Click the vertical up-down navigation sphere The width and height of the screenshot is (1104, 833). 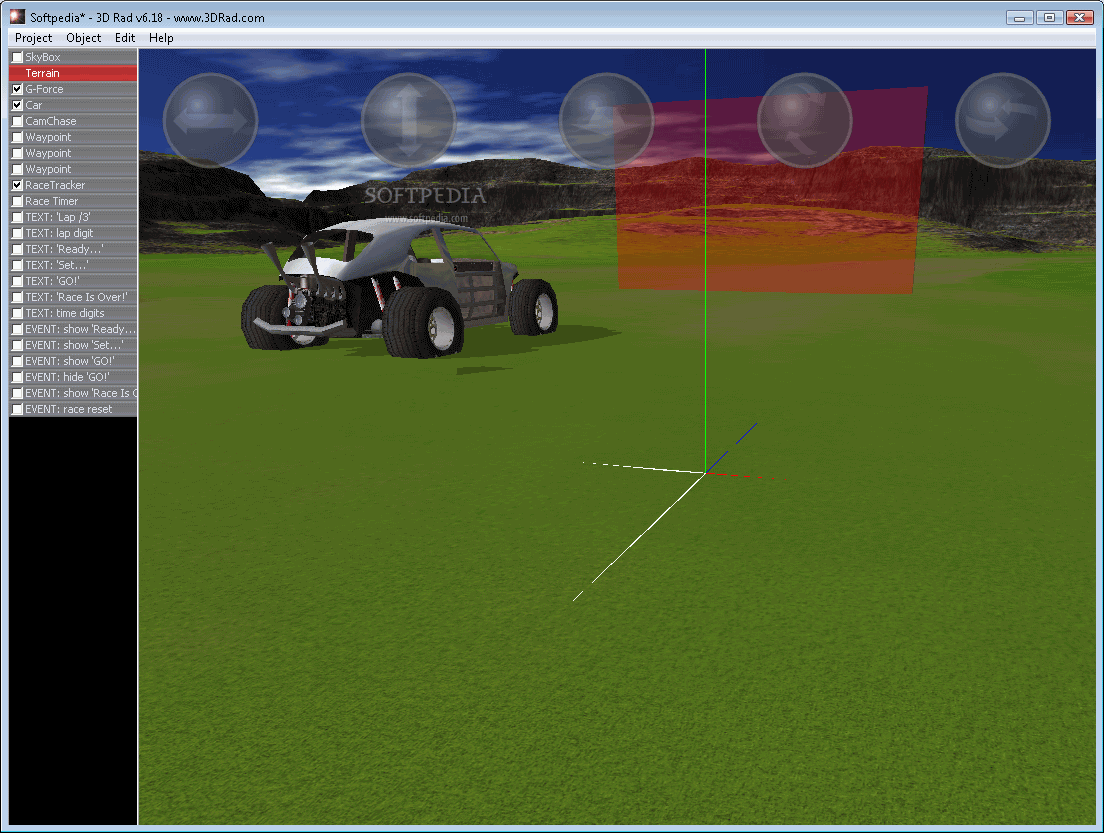[x=408, y=120]
